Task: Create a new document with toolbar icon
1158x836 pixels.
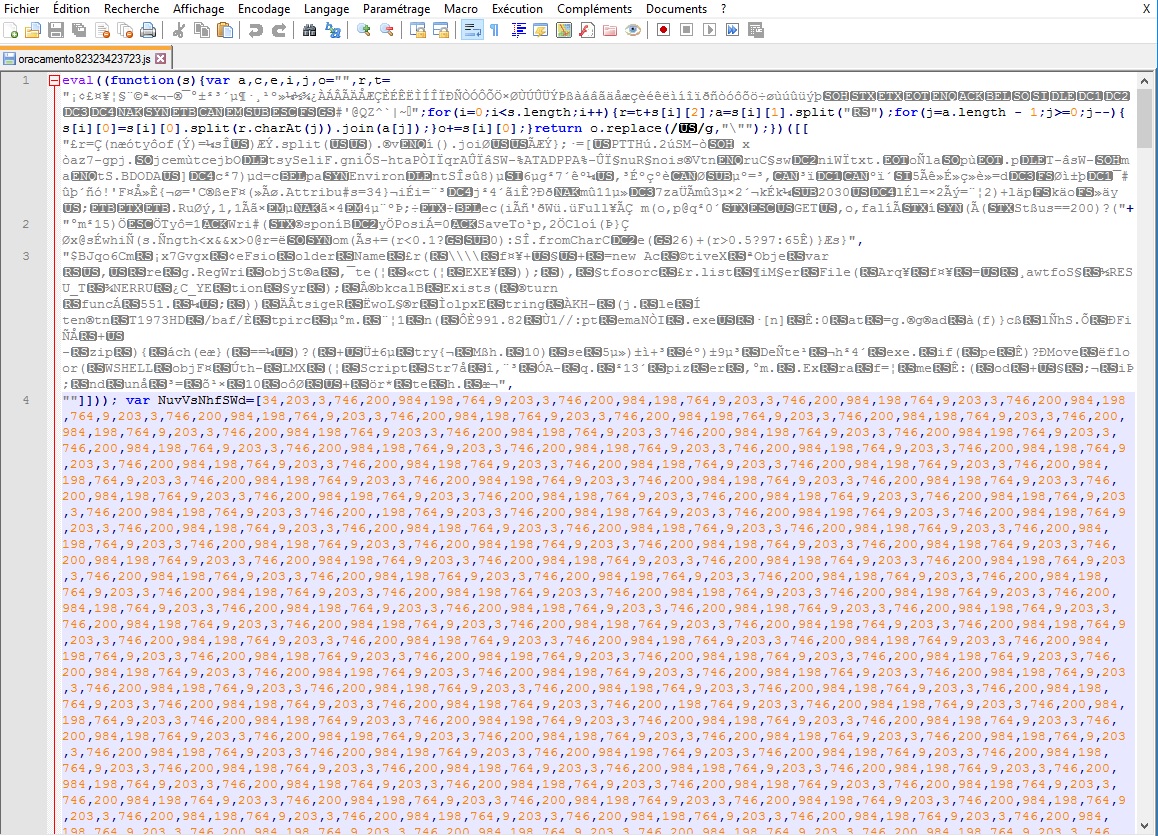Action: [x=10, y=30]
